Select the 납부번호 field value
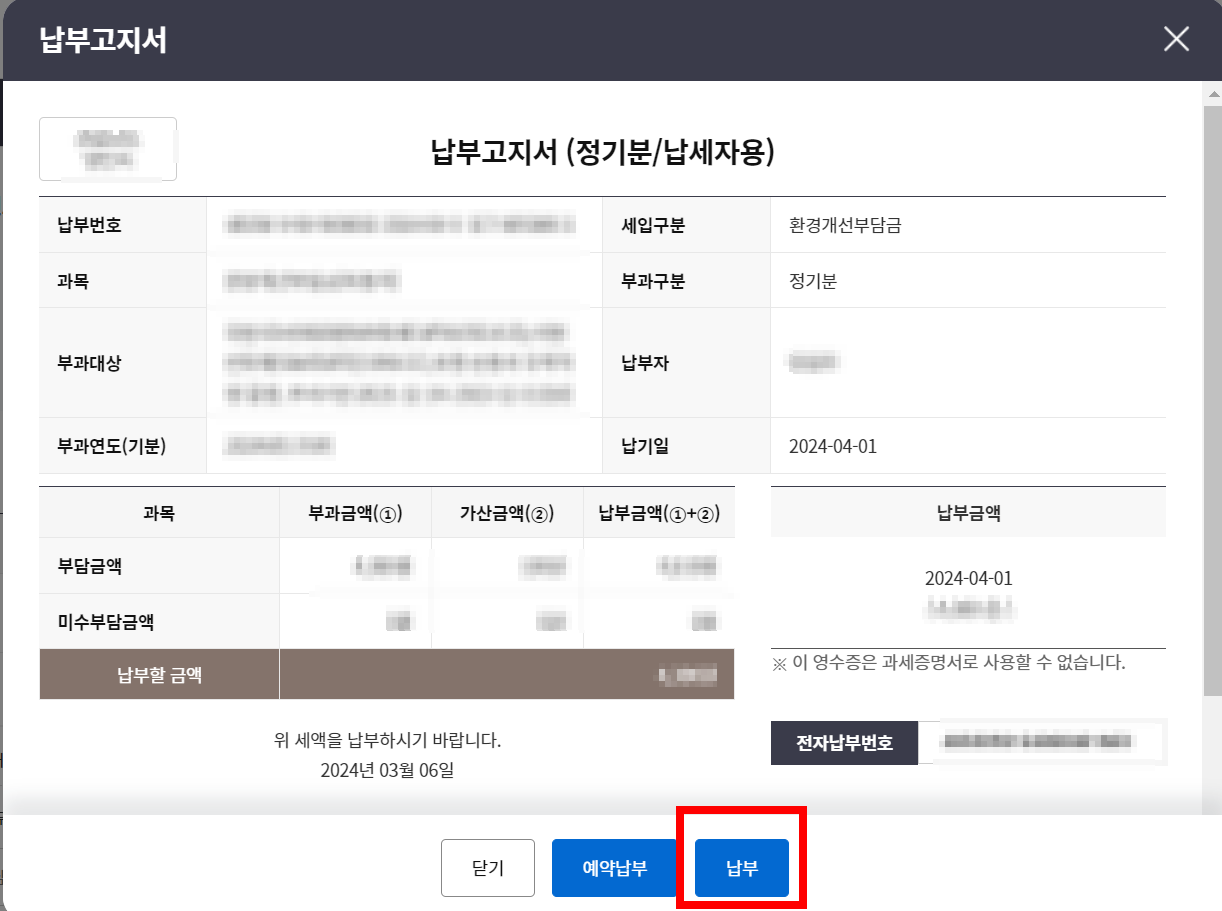Image resolution: width=1222 pixels, height=911 pixels. (x=400, y=224)
